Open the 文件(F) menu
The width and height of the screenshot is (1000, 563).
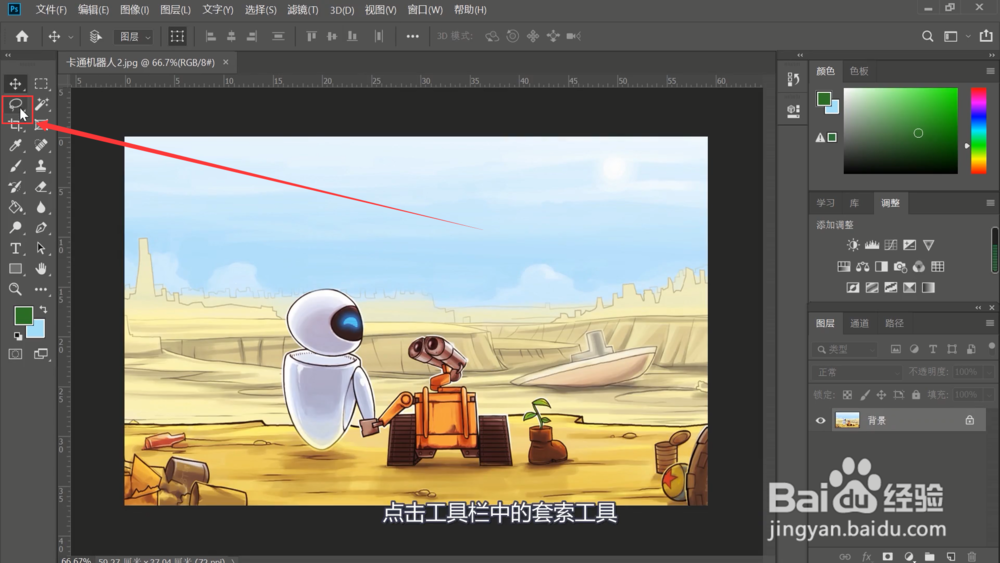point(50,10)
